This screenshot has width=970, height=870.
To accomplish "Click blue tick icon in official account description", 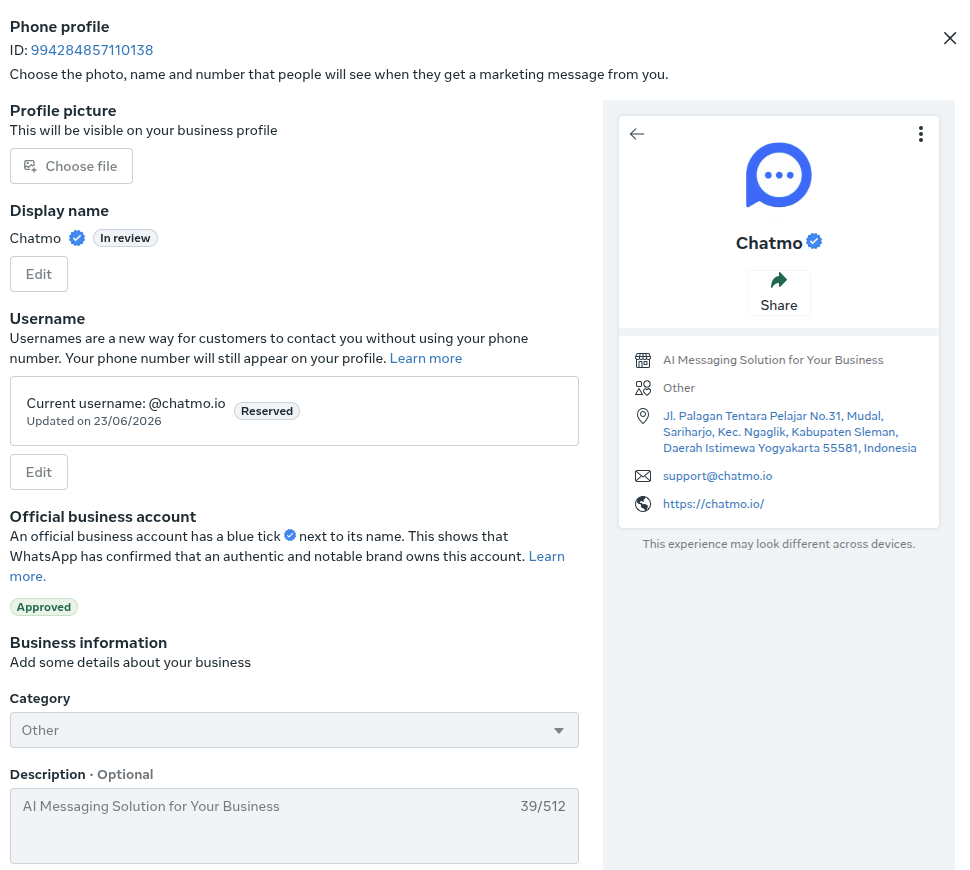I will 290,535.
